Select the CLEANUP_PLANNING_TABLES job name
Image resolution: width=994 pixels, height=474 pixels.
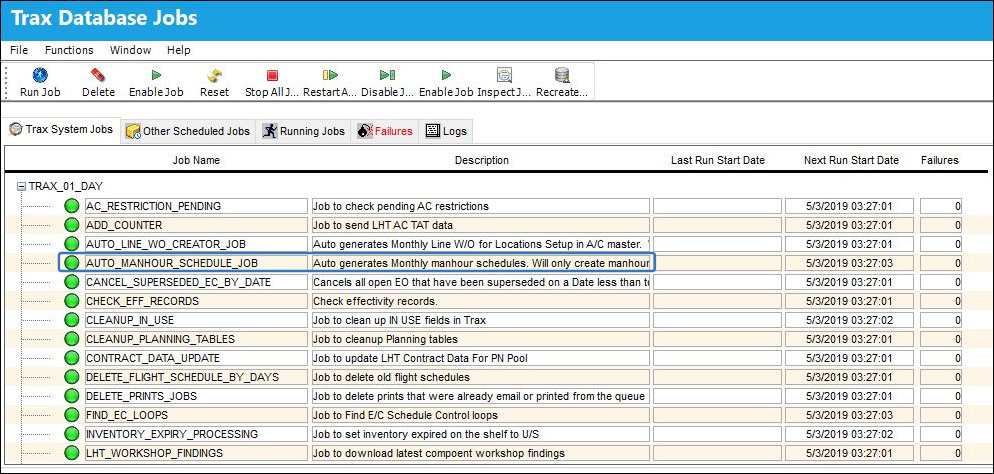click(x=196, y=339)
